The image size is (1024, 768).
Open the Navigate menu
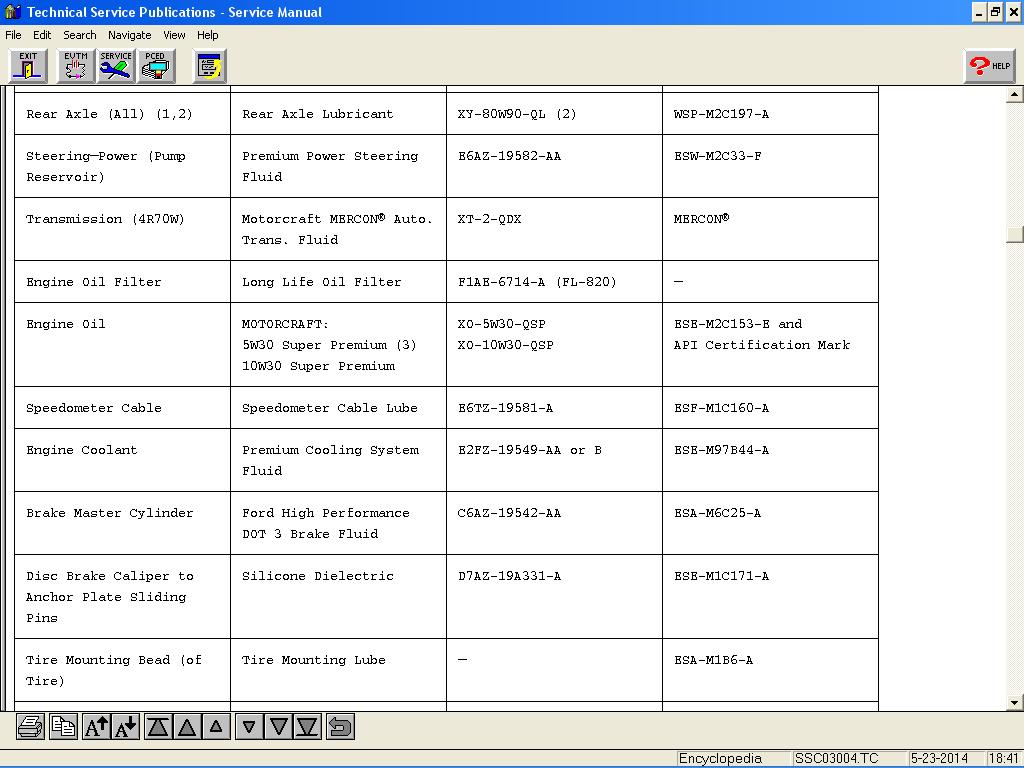pyautogui.click(x=129, y=35)
